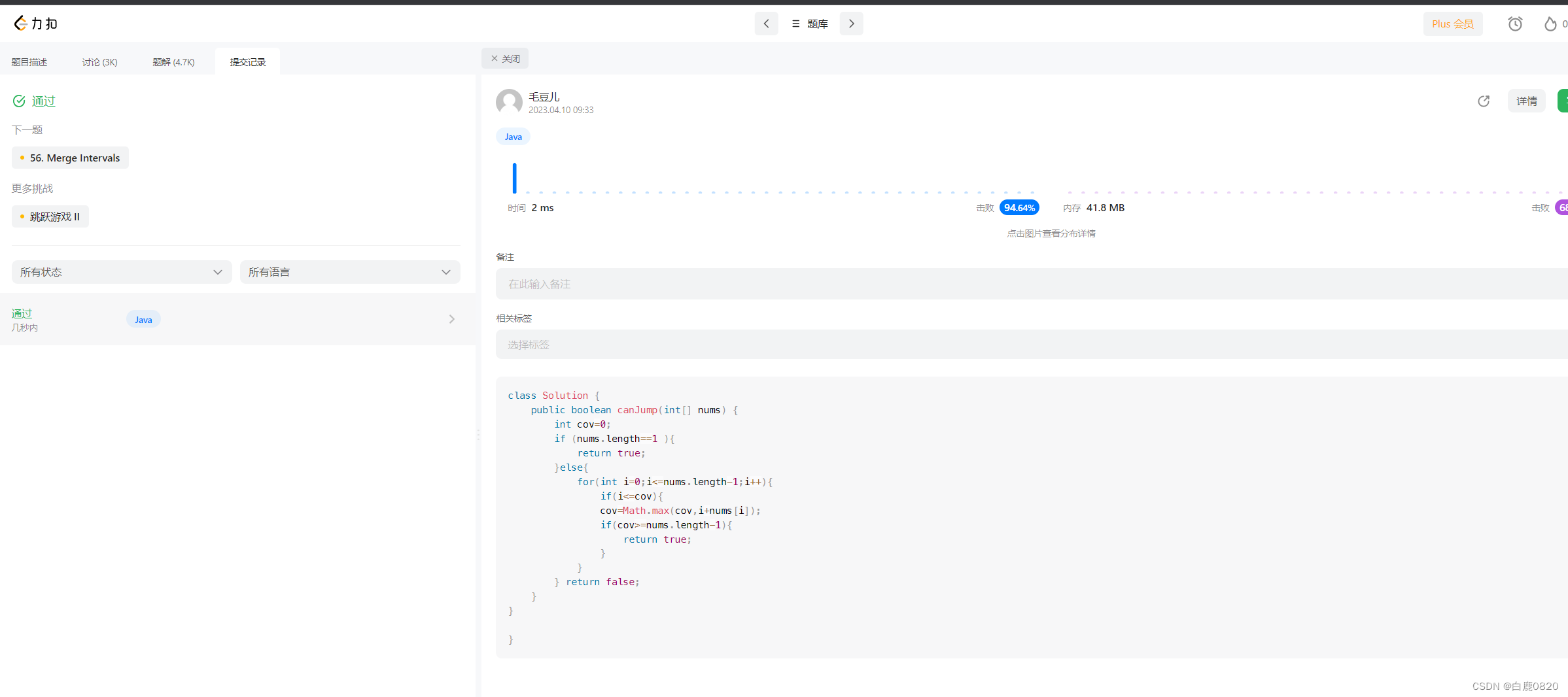Click the 41.8 MB memory value
1568x697 pixels.
click(x=1106, y=207)
